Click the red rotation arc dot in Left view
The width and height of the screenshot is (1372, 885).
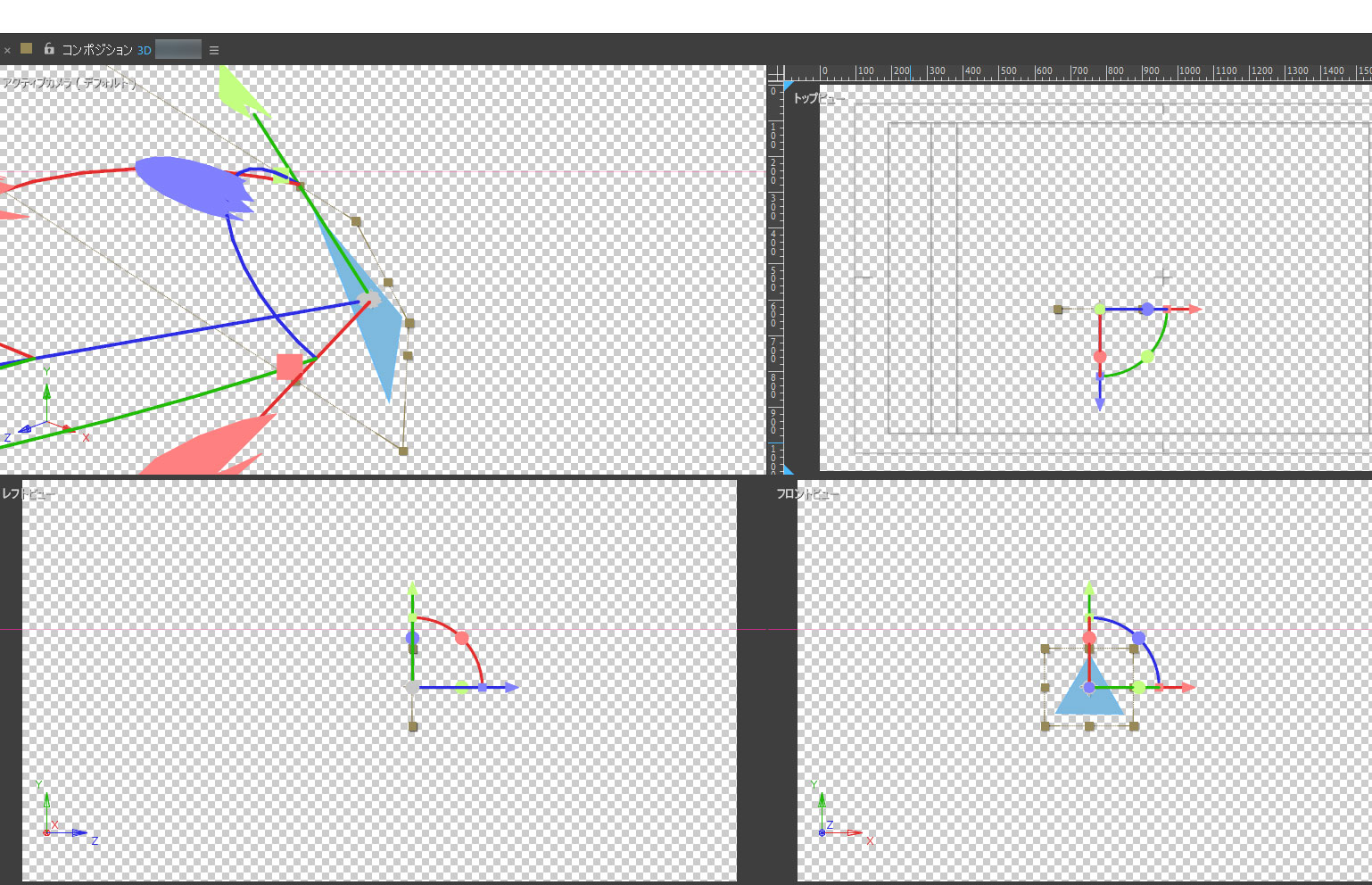pyautogui.click(x=462, y=638)
